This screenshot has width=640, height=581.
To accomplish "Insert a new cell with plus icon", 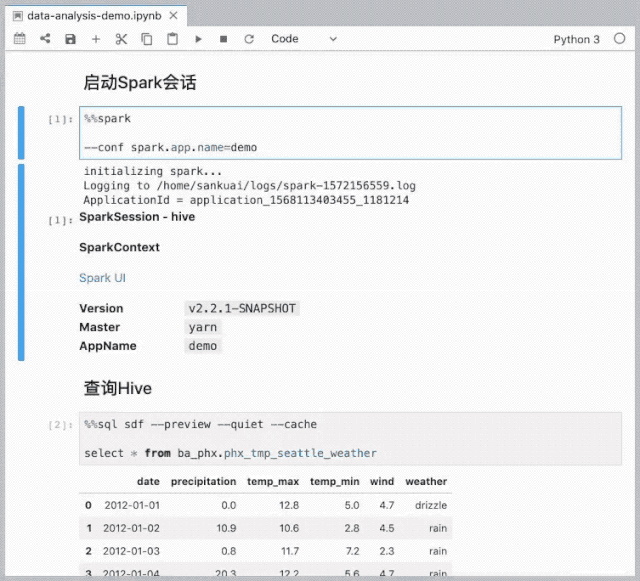I will pos(96,39).
